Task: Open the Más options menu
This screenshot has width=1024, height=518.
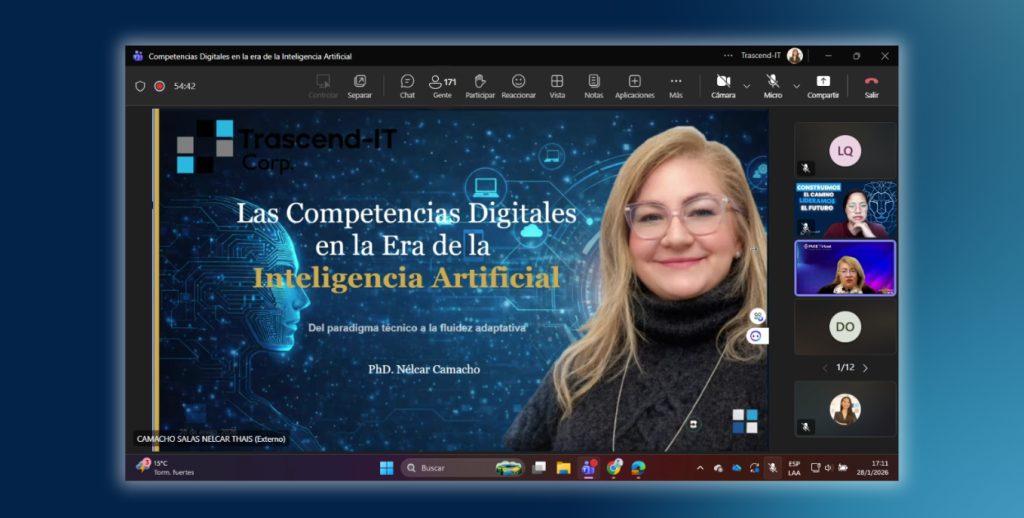Action: click(x=676, y=86)
